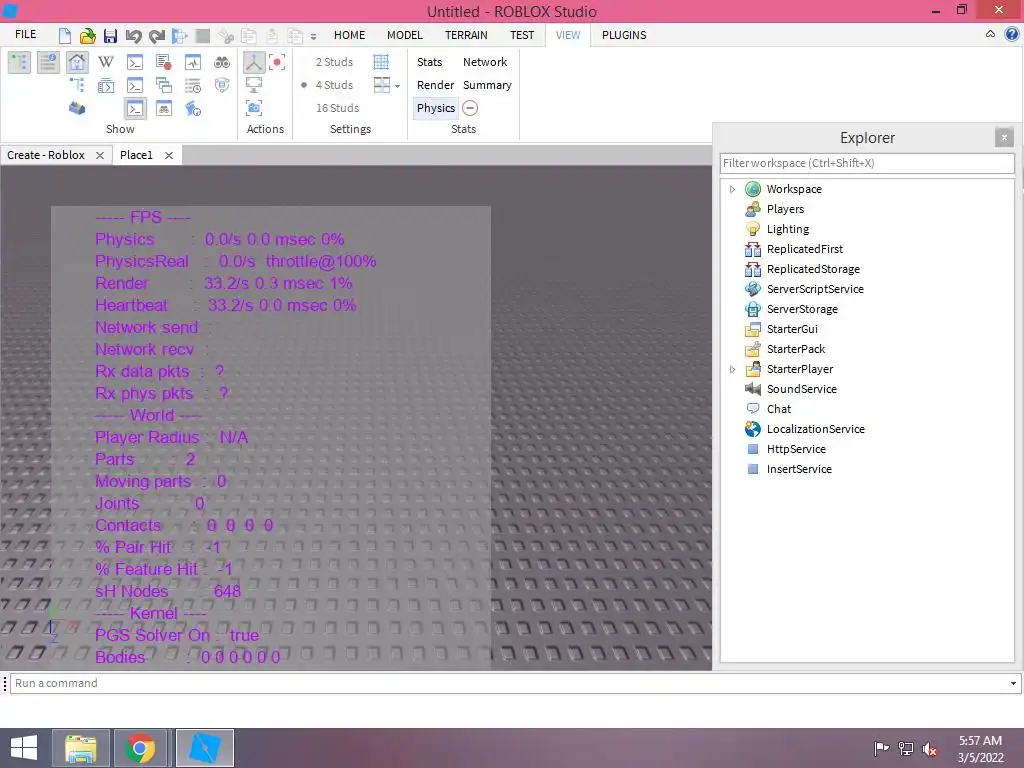The width and height of the screenshot is (1024, 768).
Task: Select ReplicatedStorage in the Explorer
Action: pos(813,269)
